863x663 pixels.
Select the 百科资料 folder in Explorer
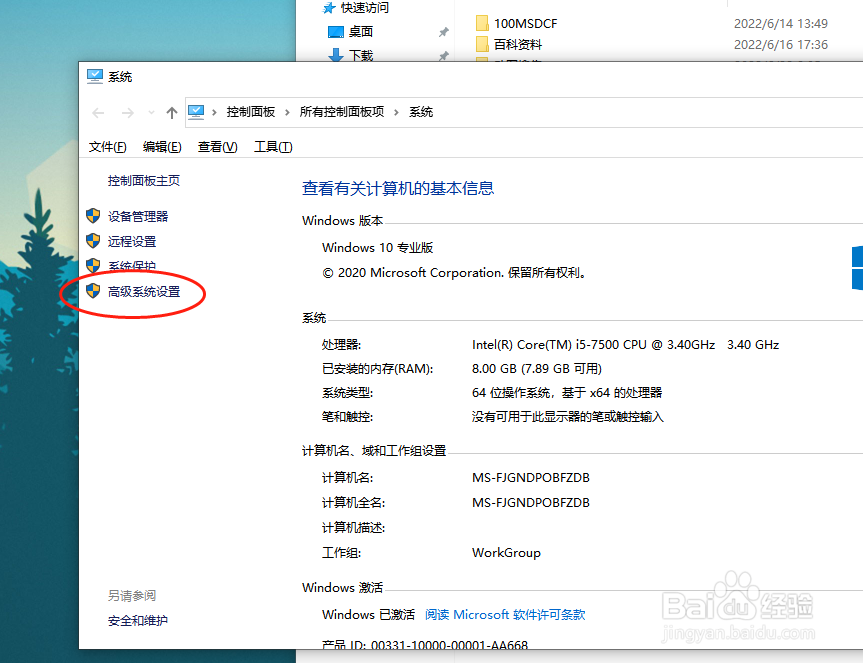click(x=517, y=45)
